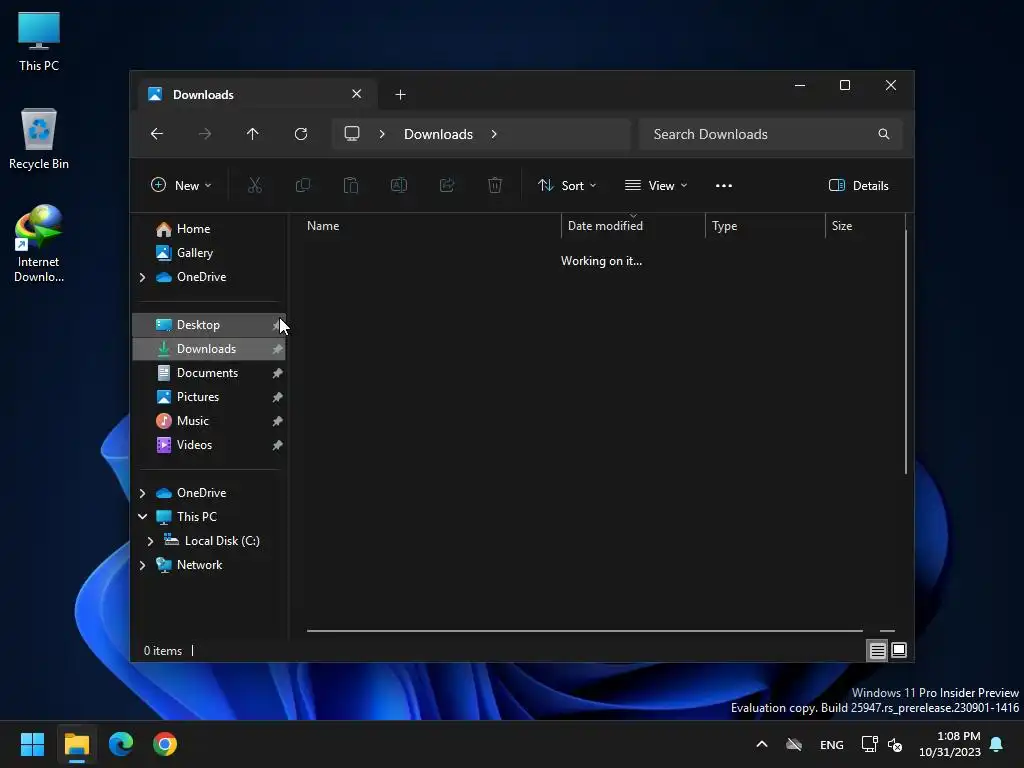Select Internet Download Manager desktop shortcut

[39, 244]
